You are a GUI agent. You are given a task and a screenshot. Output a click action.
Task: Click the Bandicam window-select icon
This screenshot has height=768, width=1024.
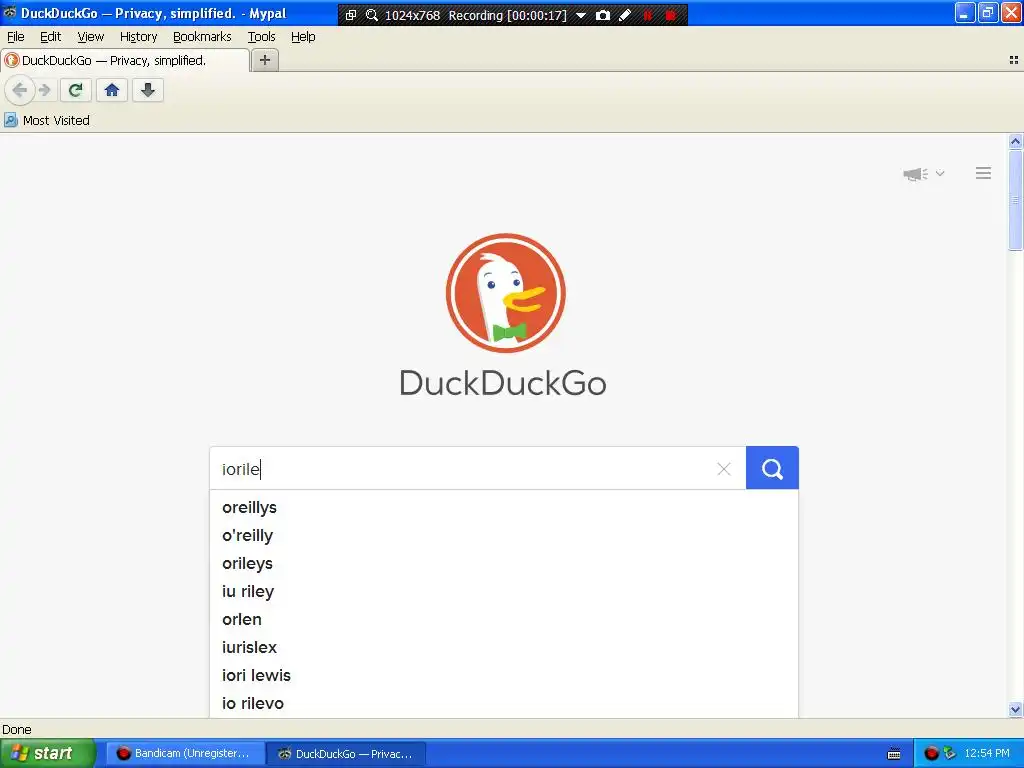click(x=351, y=15)
